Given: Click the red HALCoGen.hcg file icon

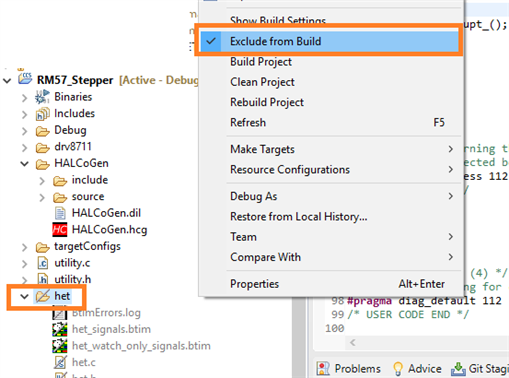Looking at the screenshot, I should 60,229.
